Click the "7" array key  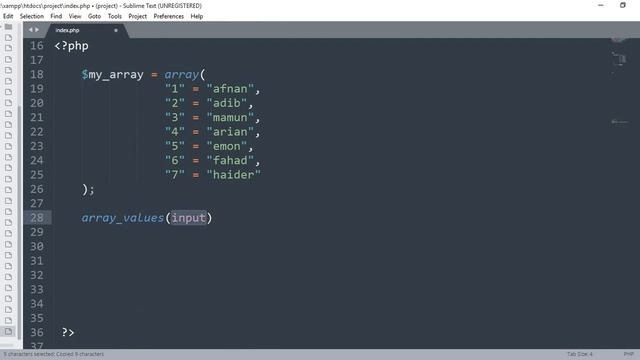(175, 175)
